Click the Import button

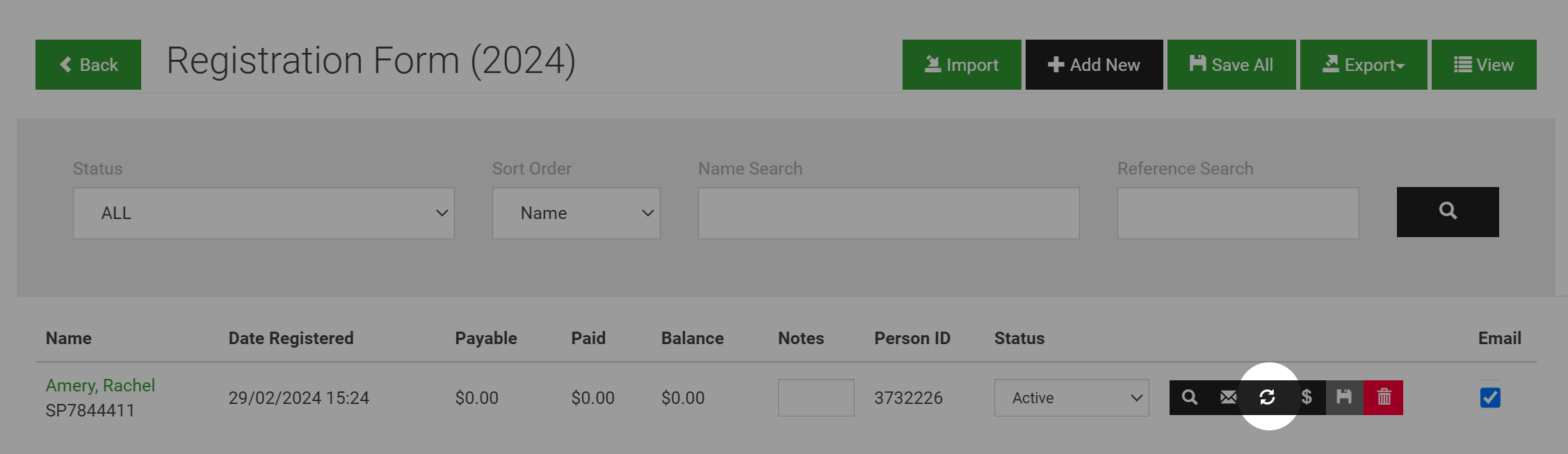(962, 65)
